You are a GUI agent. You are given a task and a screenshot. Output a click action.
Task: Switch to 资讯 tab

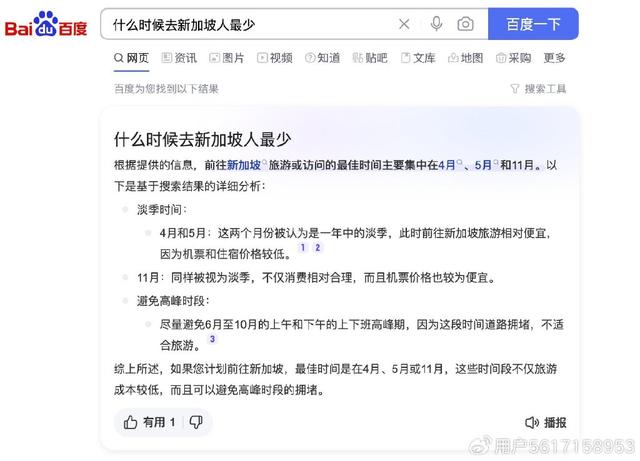pos(179,58)
